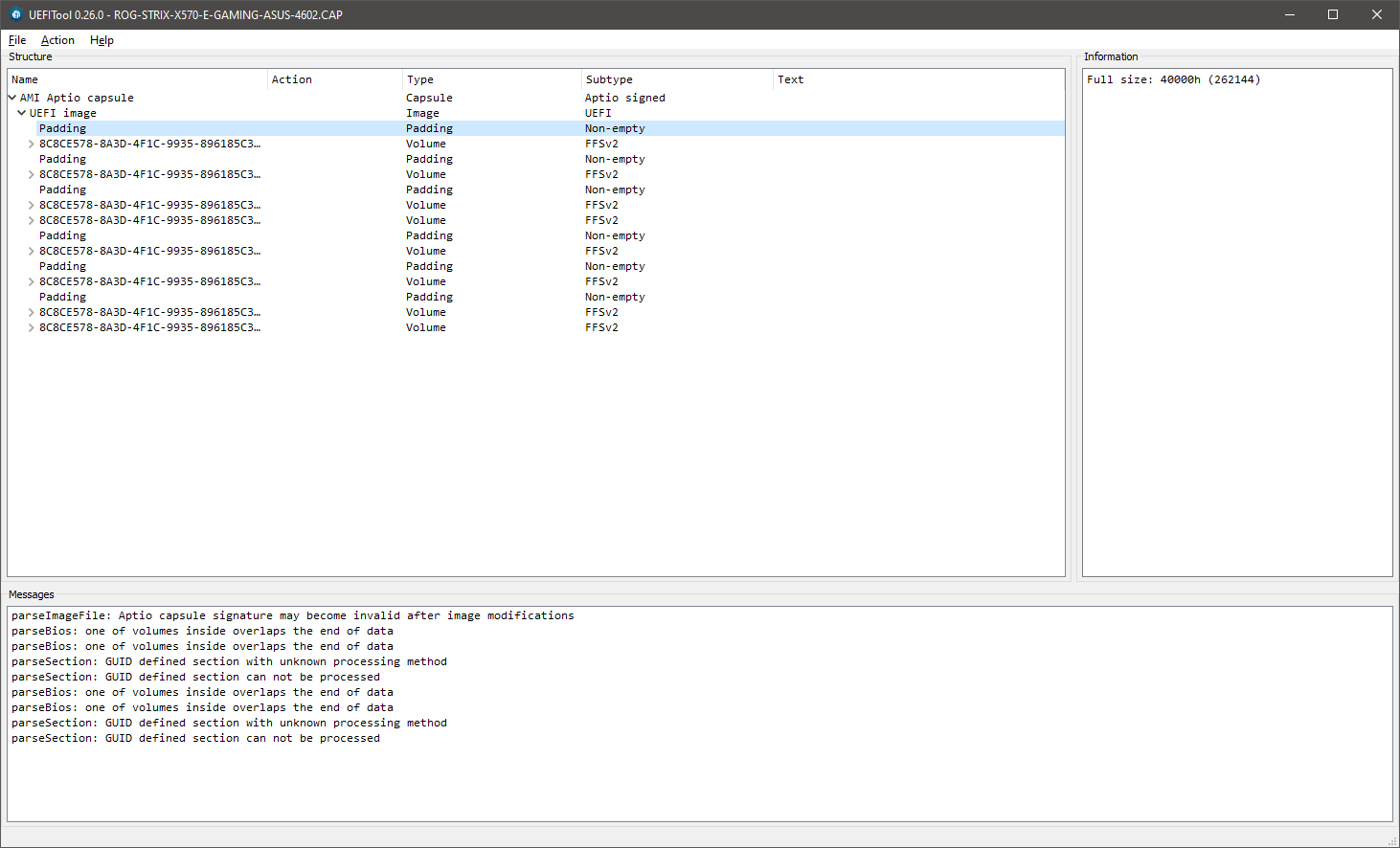Open the File menu
This screenshot has width=1400, height=848.
click(17, 40)
